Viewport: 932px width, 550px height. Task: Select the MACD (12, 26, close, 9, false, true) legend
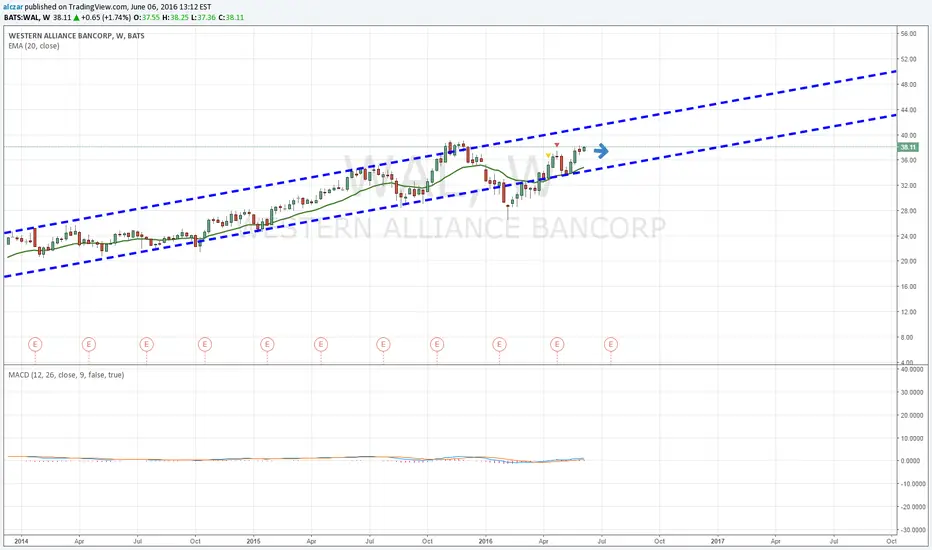click(66, 375)
